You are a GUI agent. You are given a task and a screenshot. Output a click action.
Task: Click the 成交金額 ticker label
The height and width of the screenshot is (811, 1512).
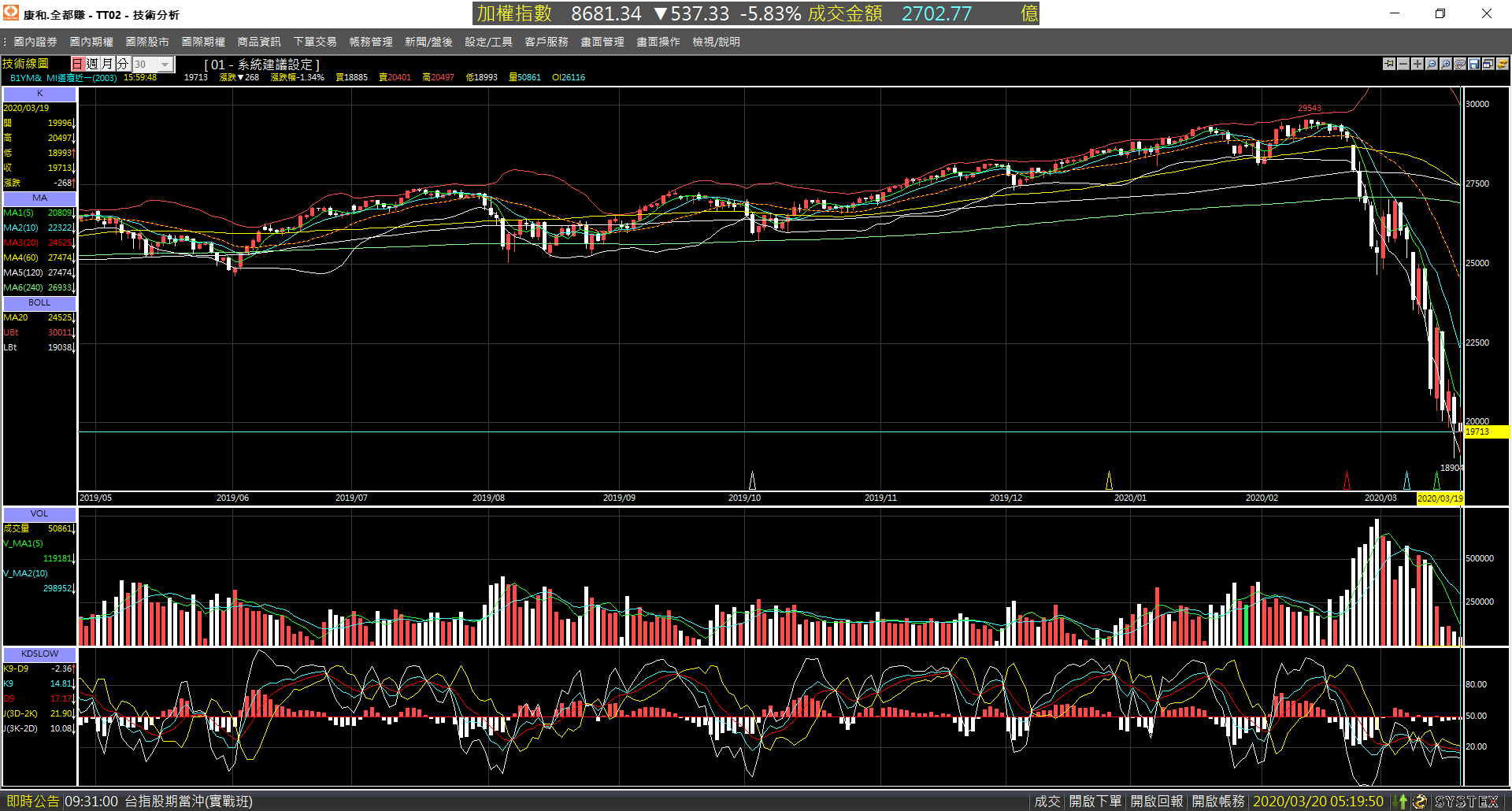click(x=845, y=13)
